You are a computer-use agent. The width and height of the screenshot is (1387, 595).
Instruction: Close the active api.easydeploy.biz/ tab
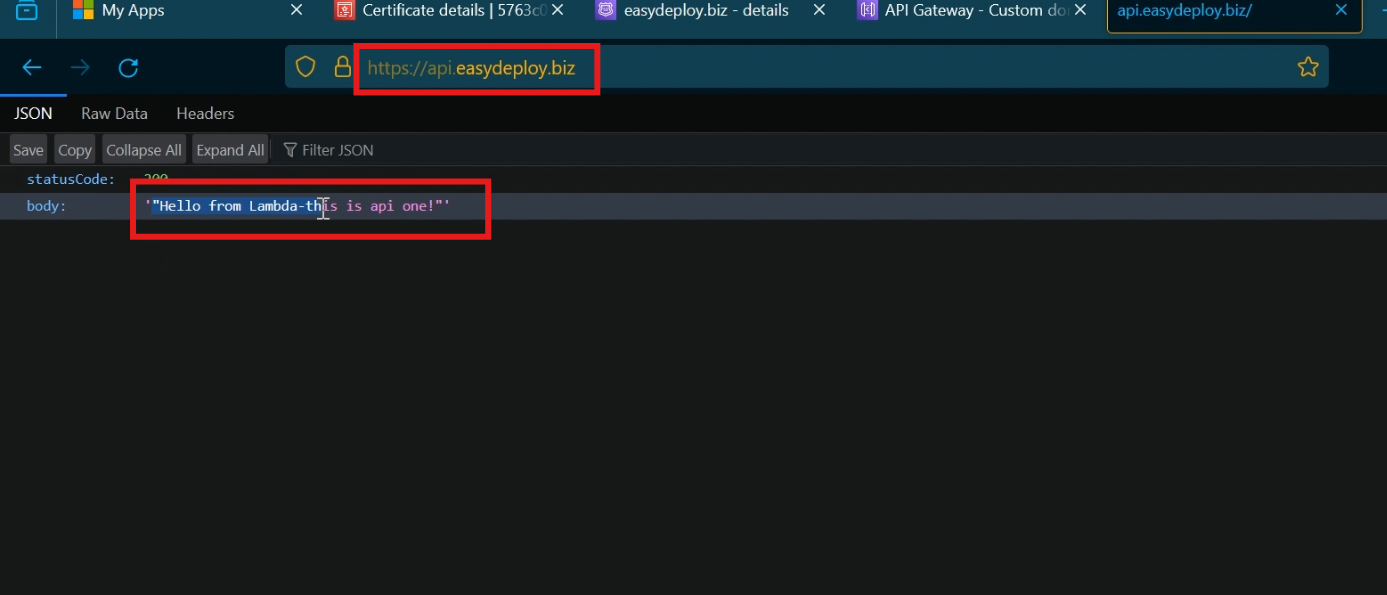[1342, 10]
